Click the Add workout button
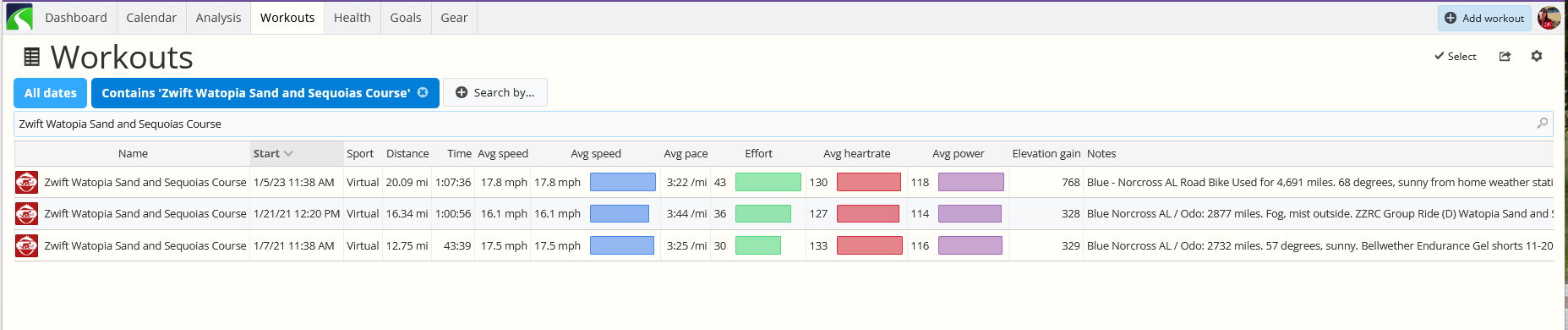Viewport: 1568px width, 330px height. [x=1484, y=18]
